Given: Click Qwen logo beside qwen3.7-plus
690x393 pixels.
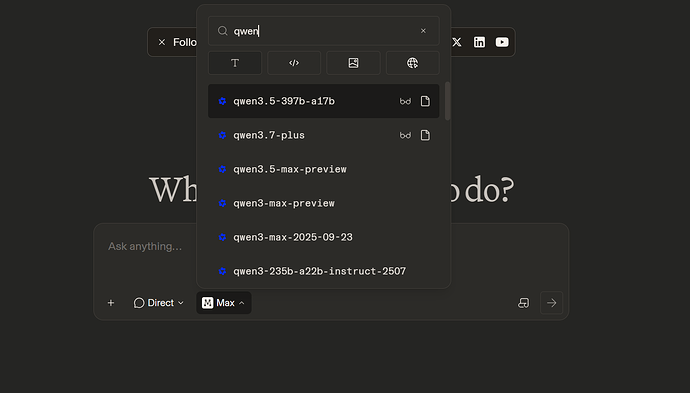Looking at the screenshot, I should tap(222, 135).
